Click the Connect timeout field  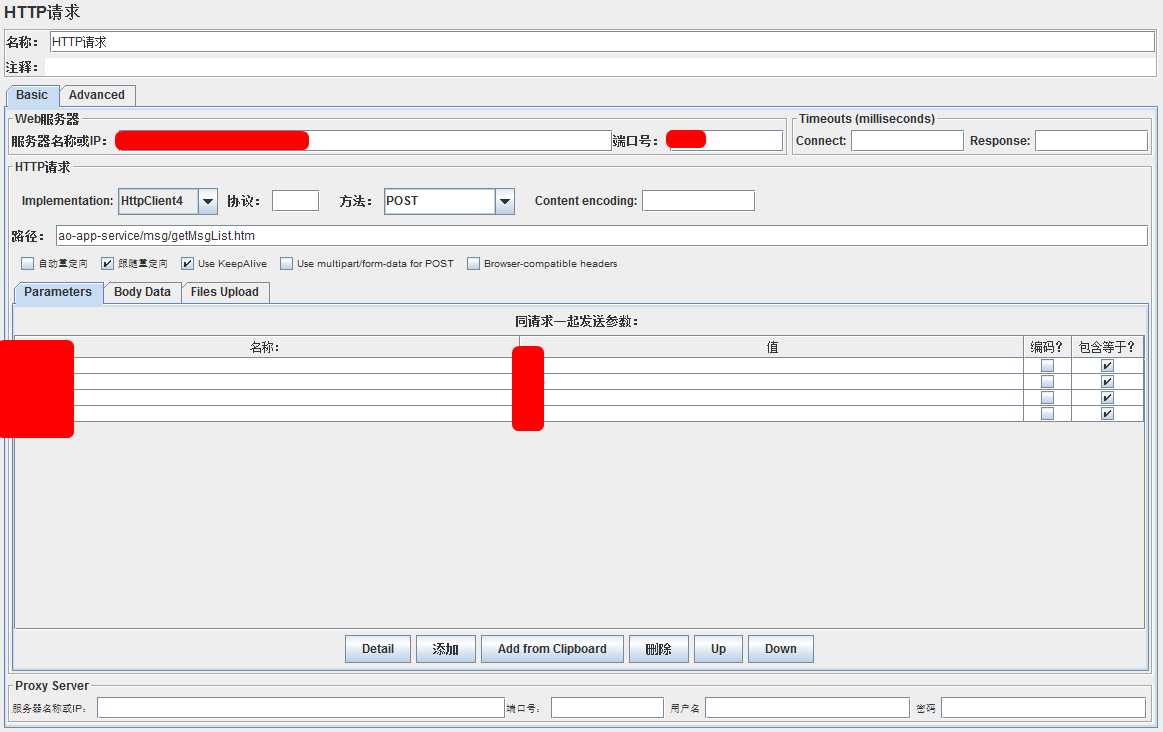coord(907,141)
